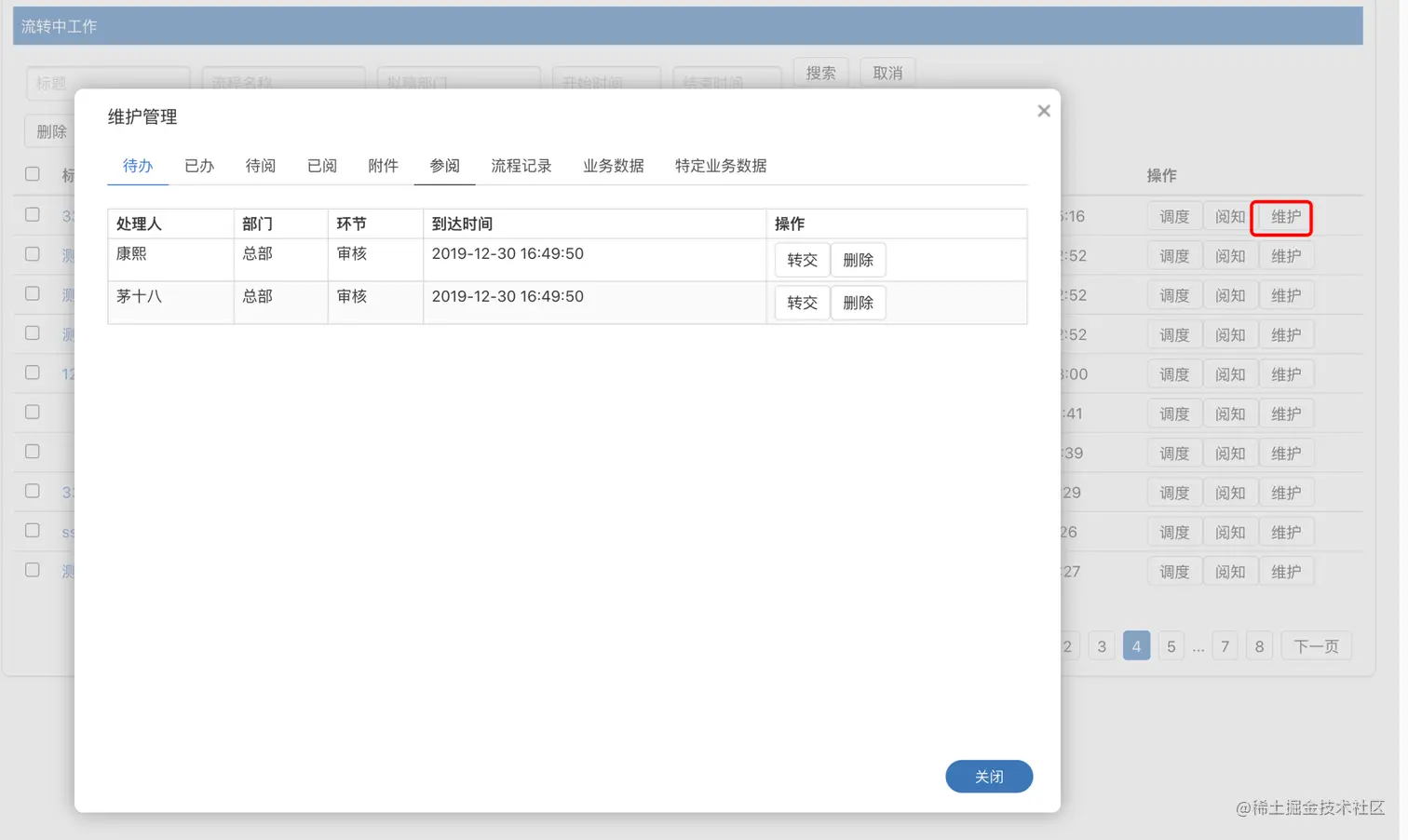
Task: Click the blue 关闭 button
Action: pyautogui.click(x=989, y=777)
